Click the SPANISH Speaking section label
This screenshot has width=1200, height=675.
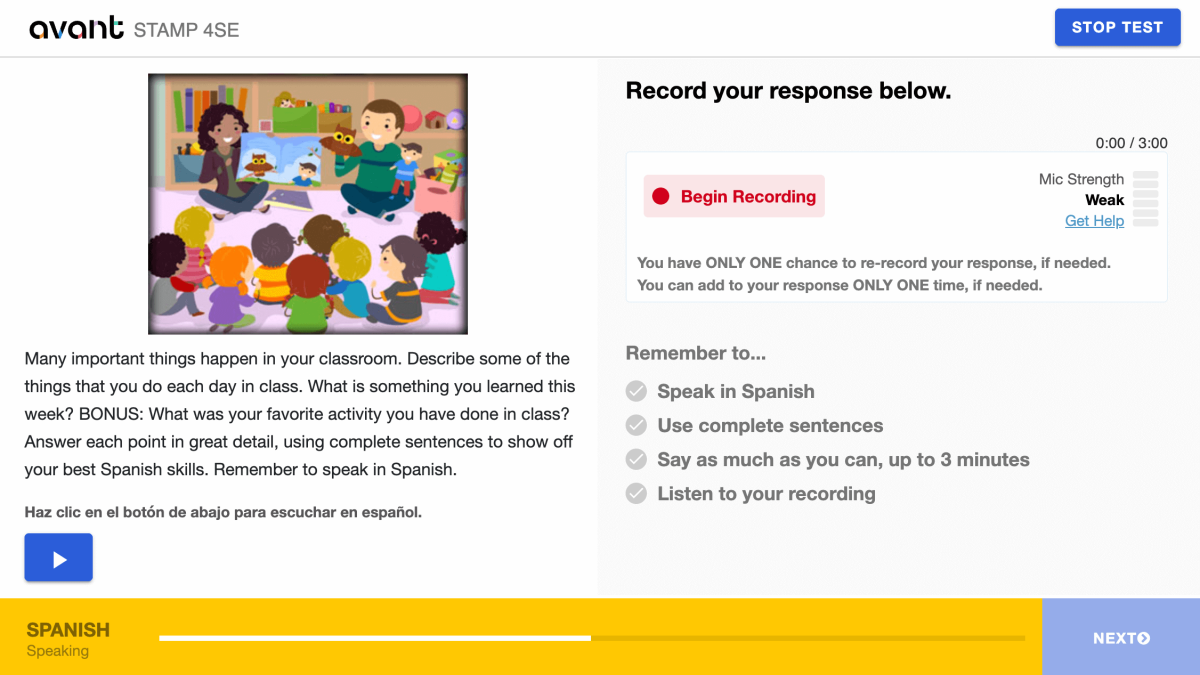pyautogui.click(x=68, y=639)
